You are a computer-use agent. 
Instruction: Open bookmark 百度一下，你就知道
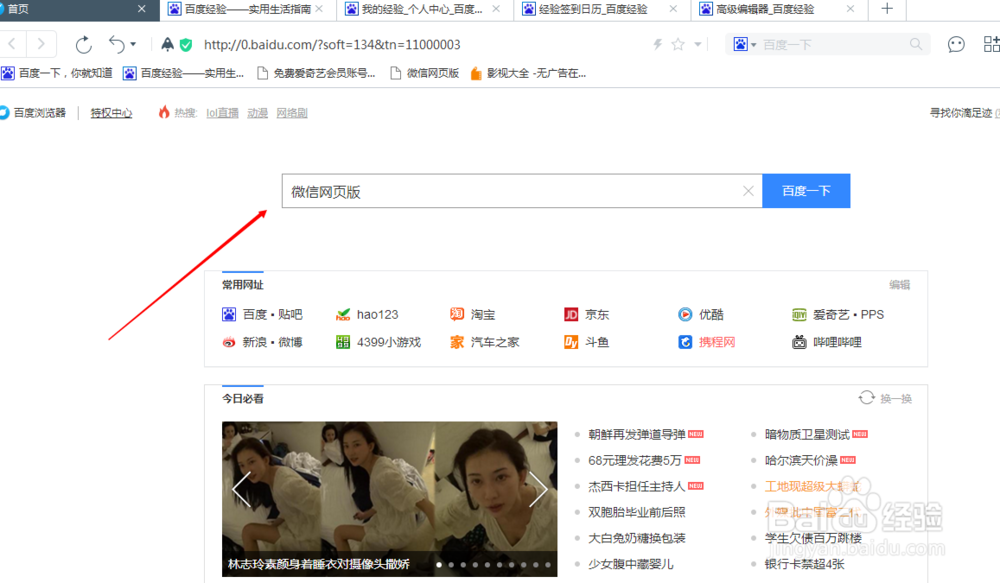pos(57,73)
